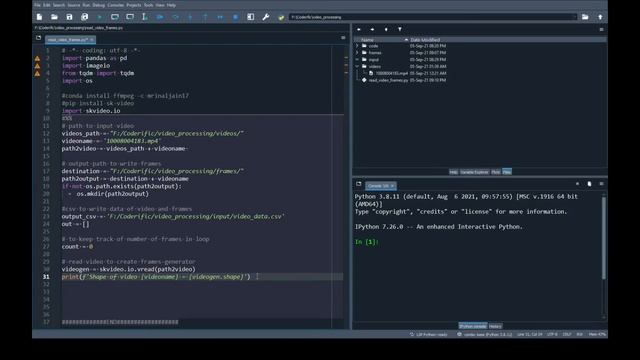
Task: Save all open files
Action: tap(84, 17)
